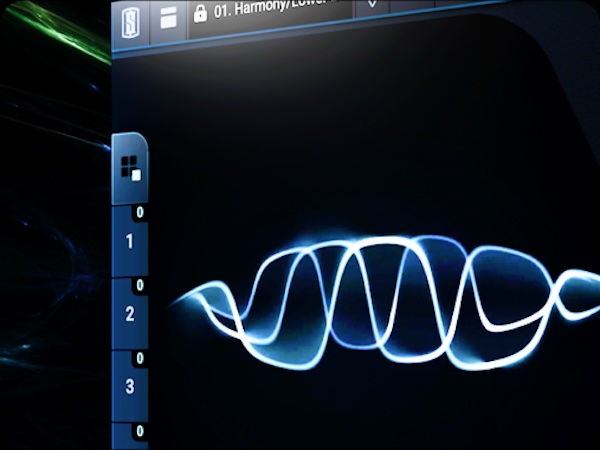Click the 0 badge below part 3

139,431
